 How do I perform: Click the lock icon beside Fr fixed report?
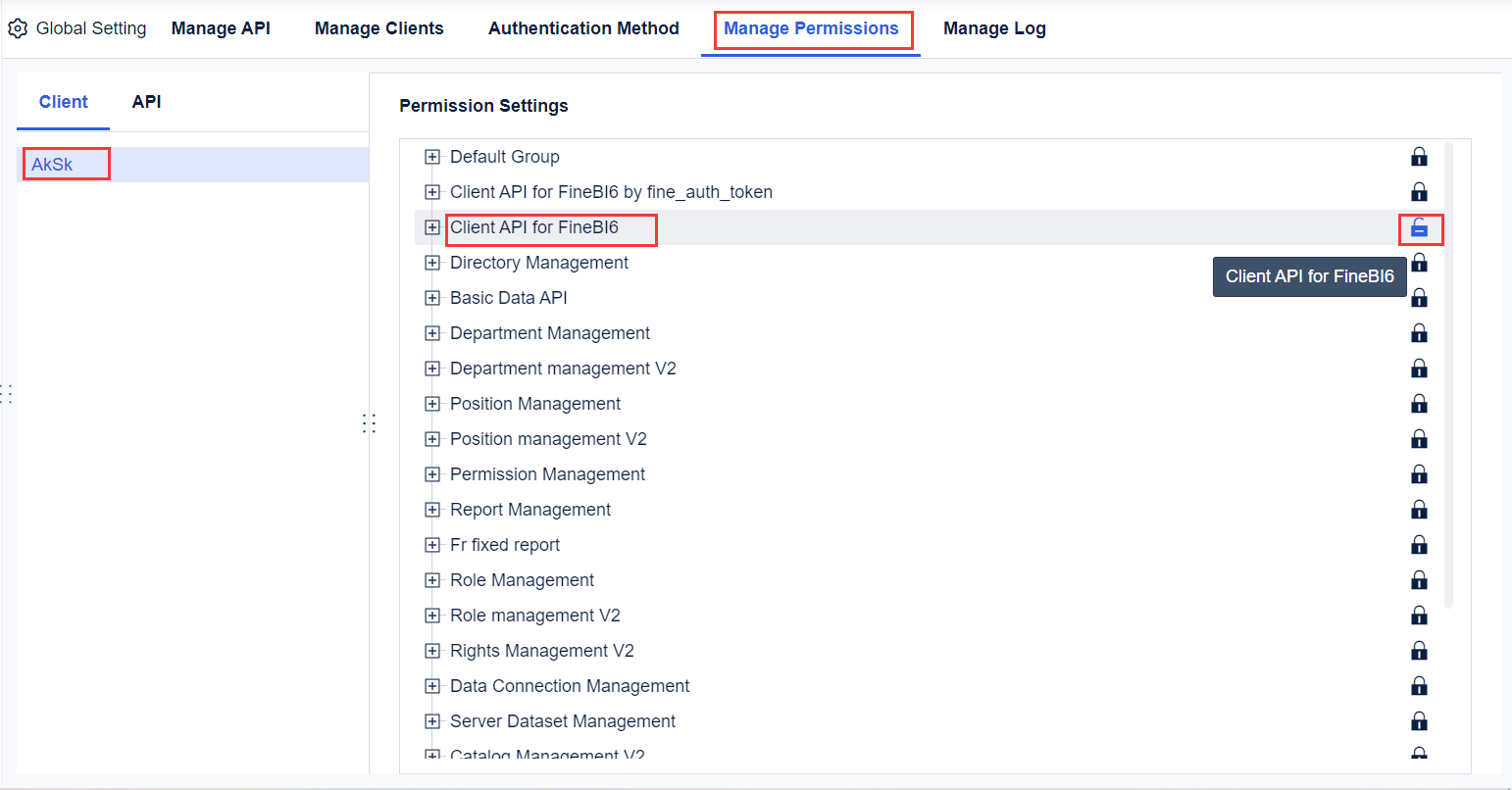[x=1420, y=545]
